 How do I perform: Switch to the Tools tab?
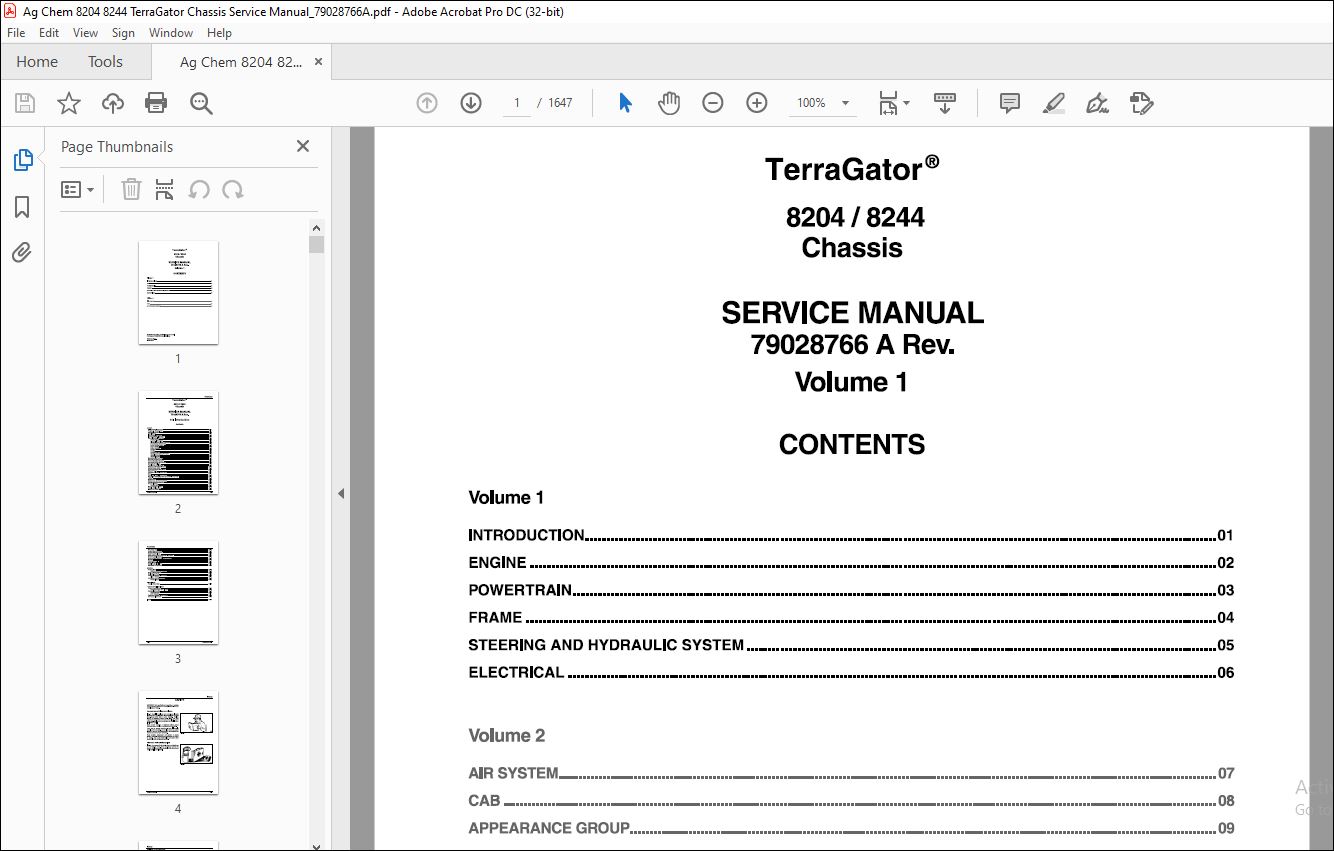(x=105, y=62)
